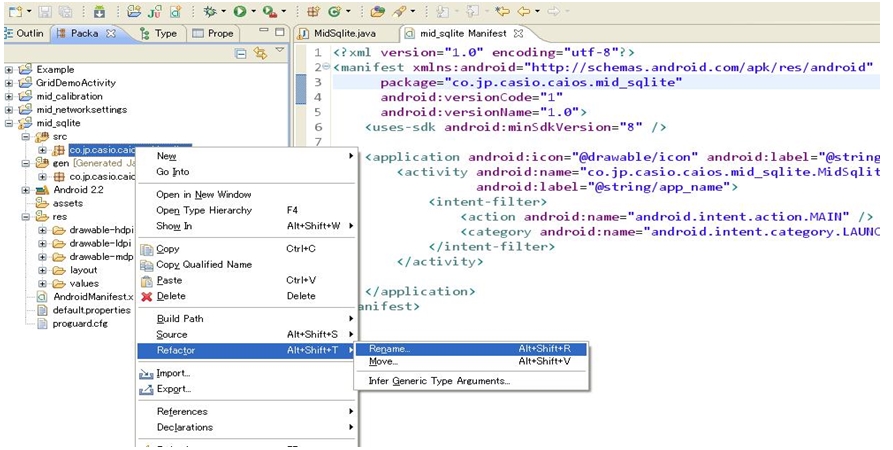Viewport: 893px width, 450px height.
Task: Click the Run green play icon
Action: (x=240, y=12)
